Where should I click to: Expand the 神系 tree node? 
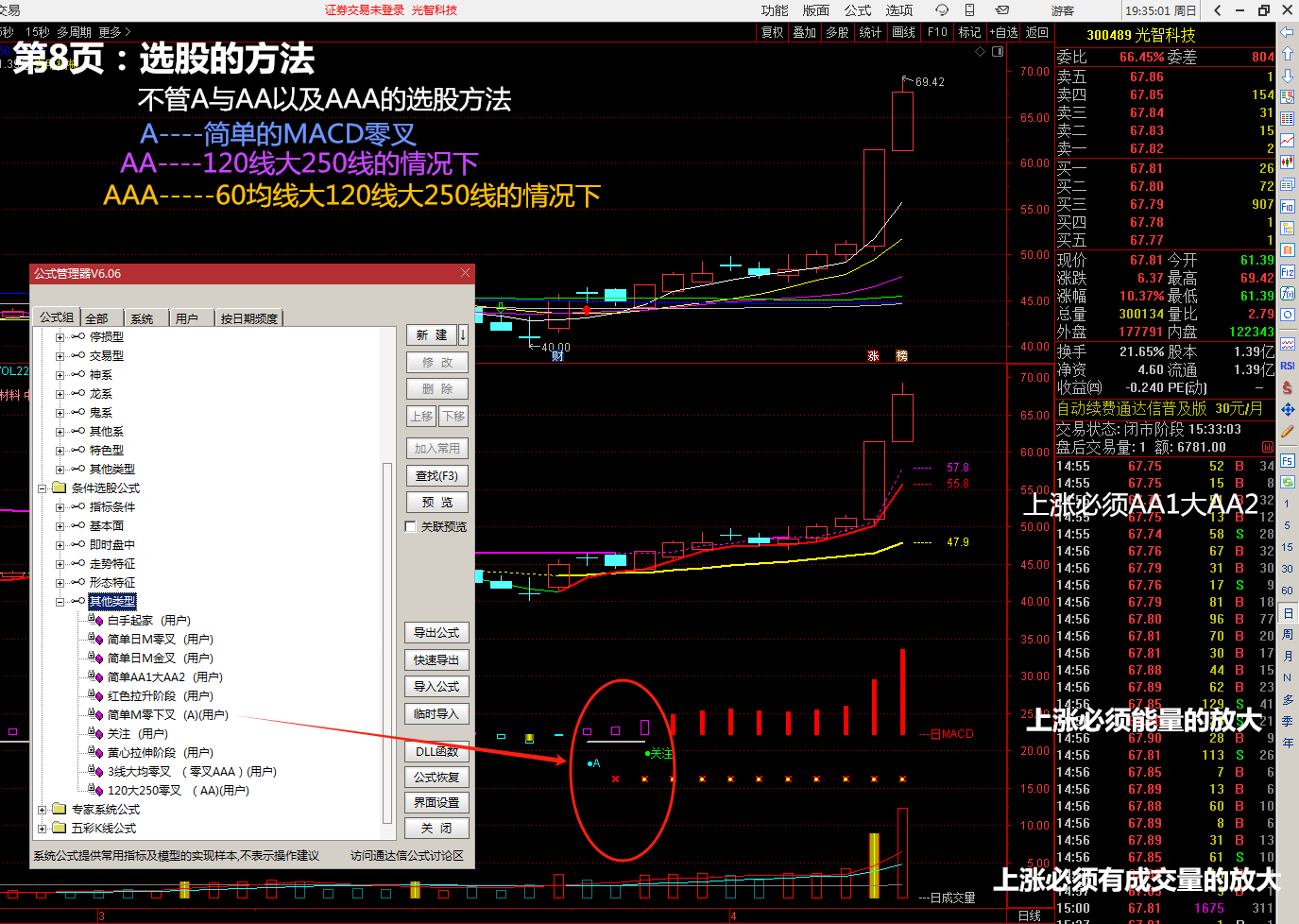pyautogui.click(x=60, y=375)
